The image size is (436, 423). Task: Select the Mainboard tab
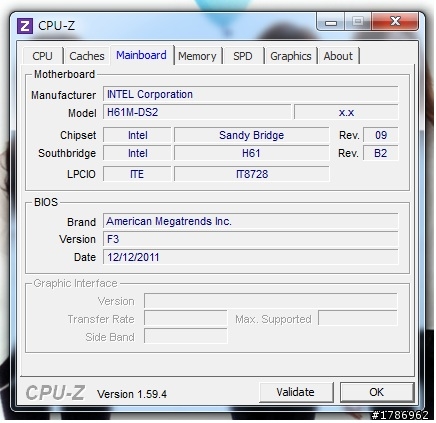point(142,55)
